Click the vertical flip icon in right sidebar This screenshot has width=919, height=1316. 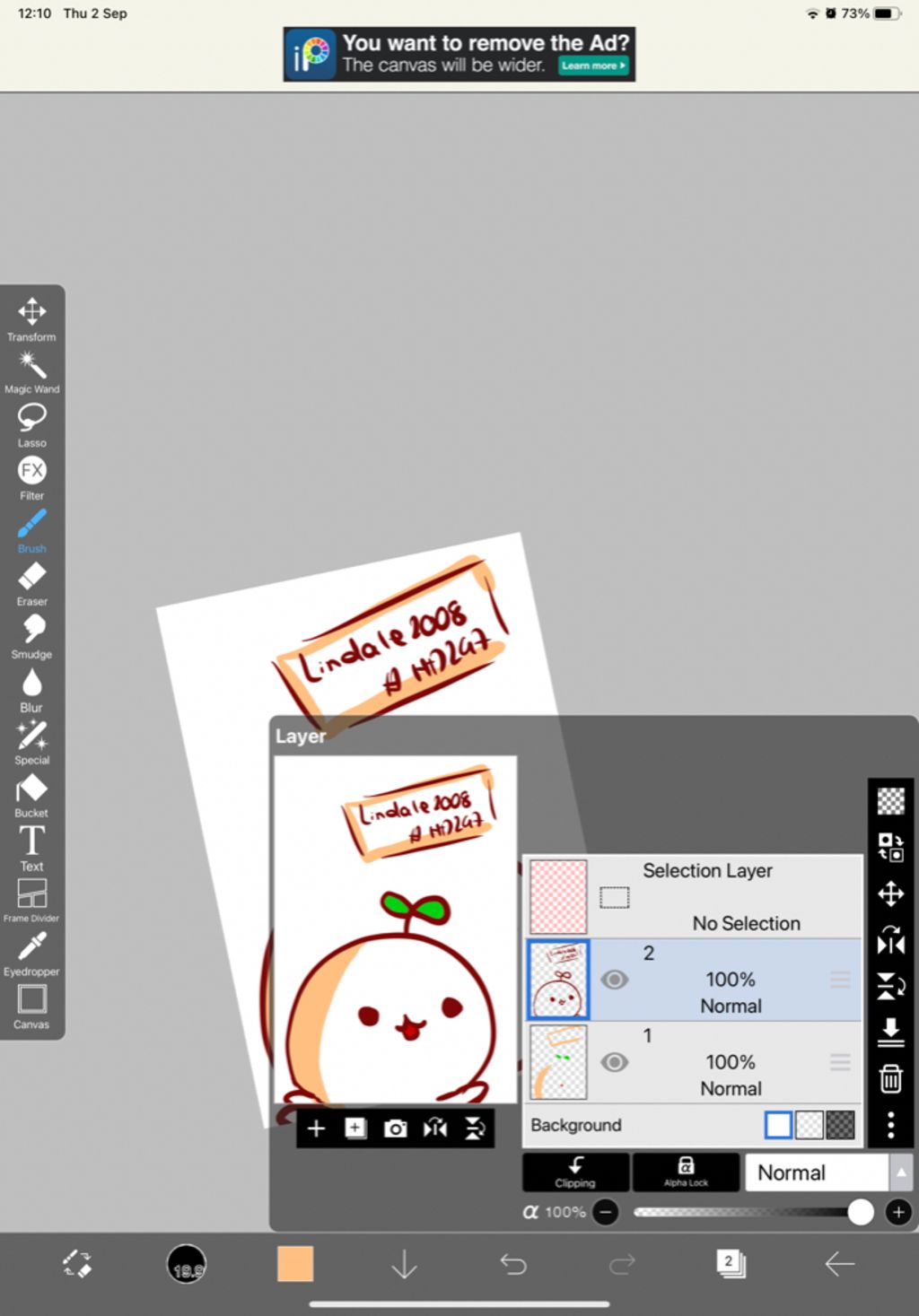[890, 986]
